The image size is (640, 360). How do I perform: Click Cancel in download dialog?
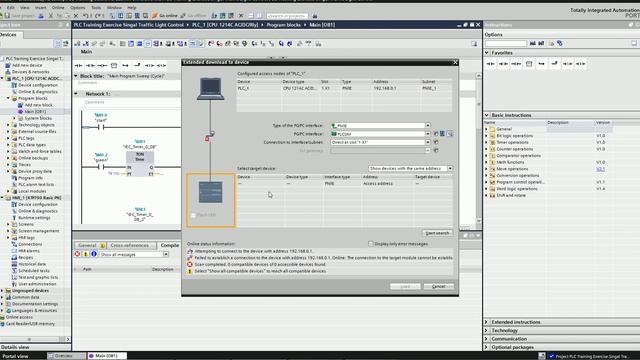(438, 287)
